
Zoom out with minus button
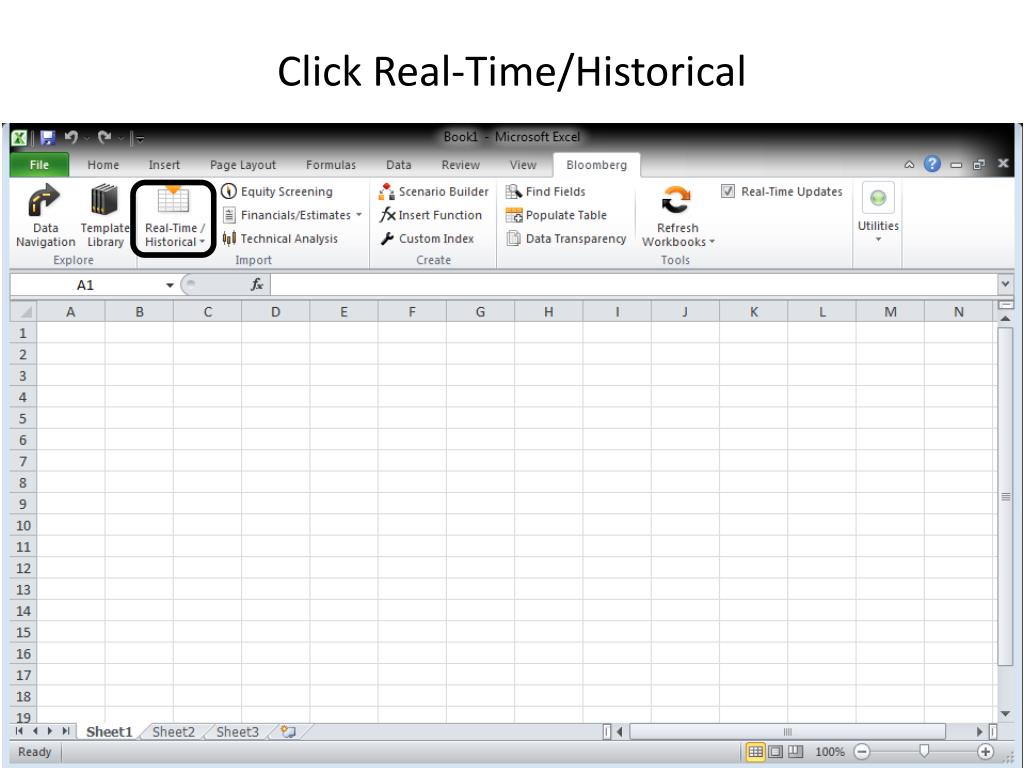(x=862, y=752)
